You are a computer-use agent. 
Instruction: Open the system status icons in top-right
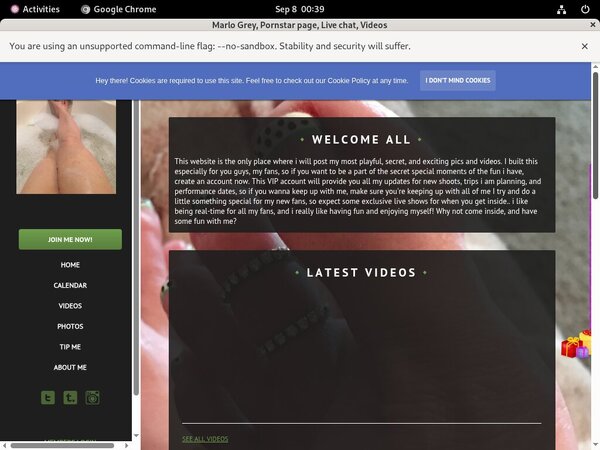[570, 9]
